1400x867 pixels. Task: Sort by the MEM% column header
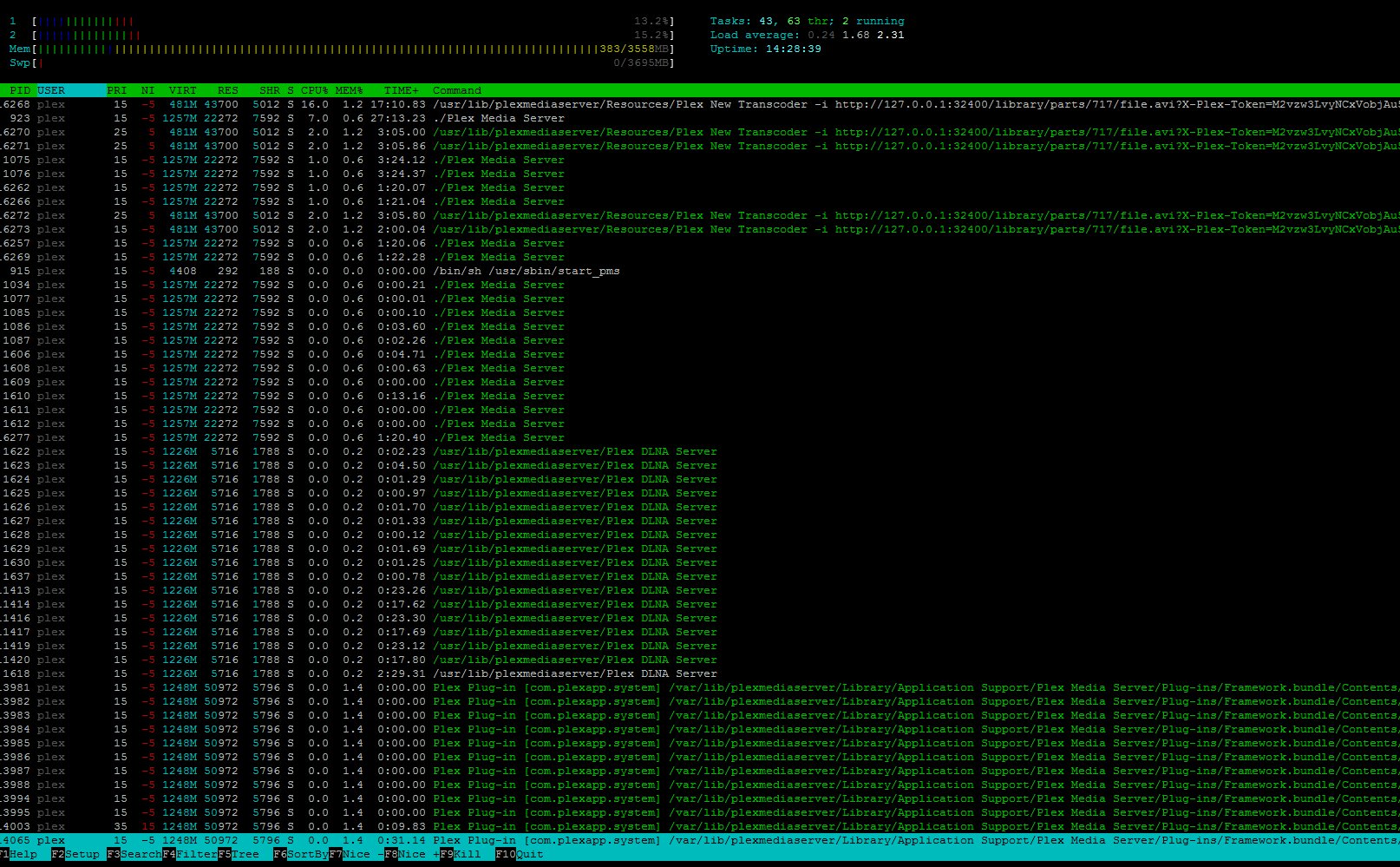click(350, 90)
